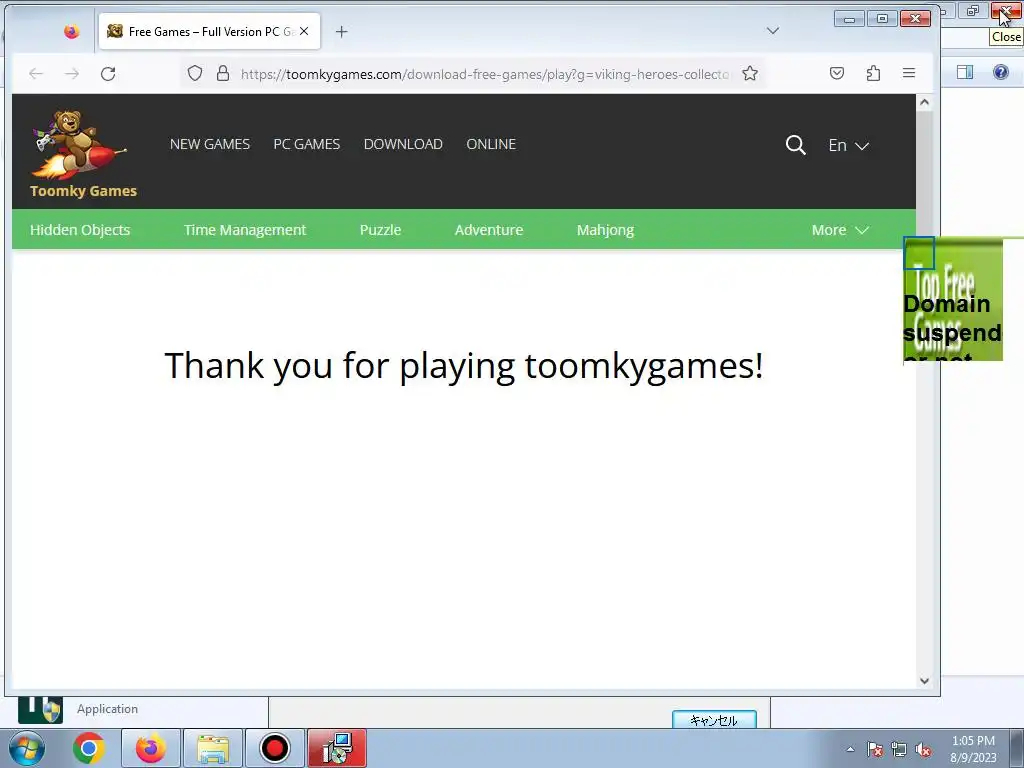Image resolution: width=1024 pixels, height=768 pixels.
Task: Expand the list all tabs chevron
Action: pos(773,31)
